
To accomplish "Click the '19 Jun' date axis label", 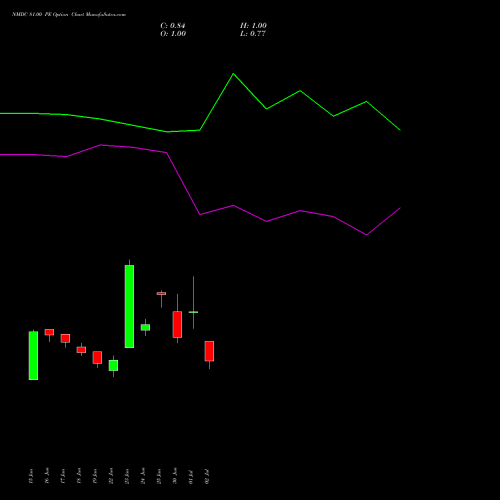I will [95, 476].
